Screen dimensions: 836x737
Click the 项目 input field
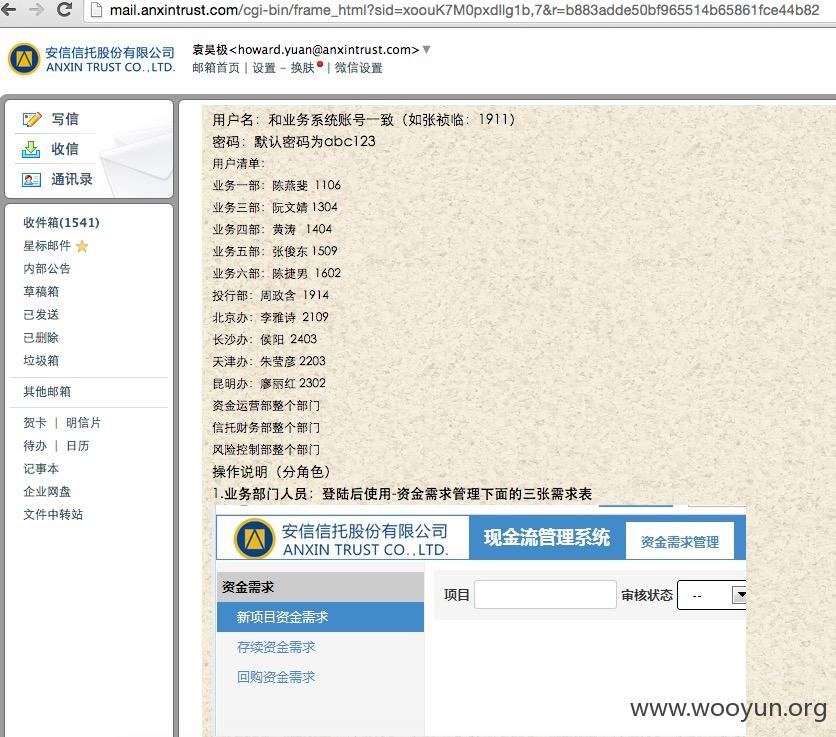click(x=545, y=594)
